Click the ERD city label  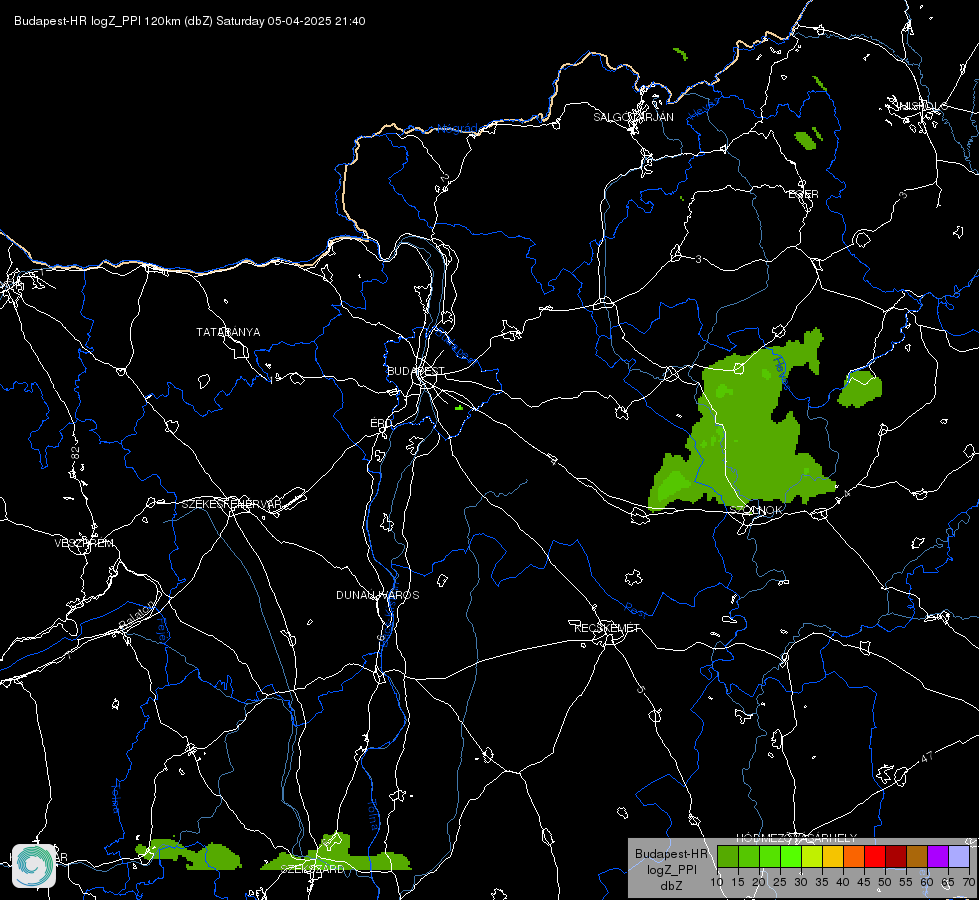pos(381,423)
